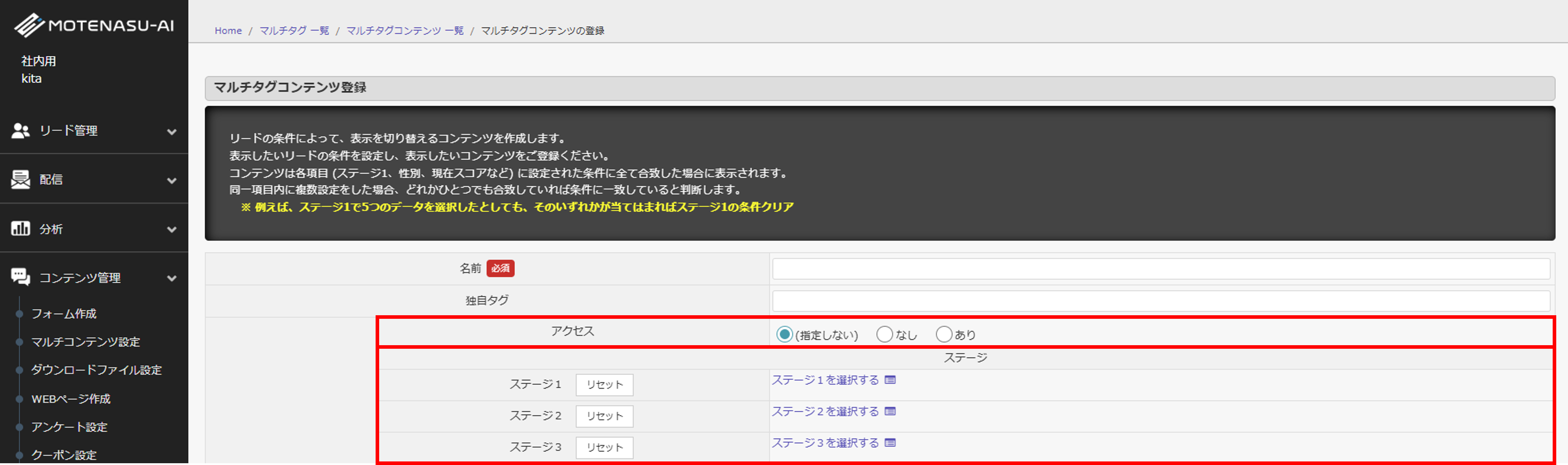The width and height of the screenshot is (1568, 465).
Task: Collapse the コンテンツ管理 chevron
Action: pos(172,279)
